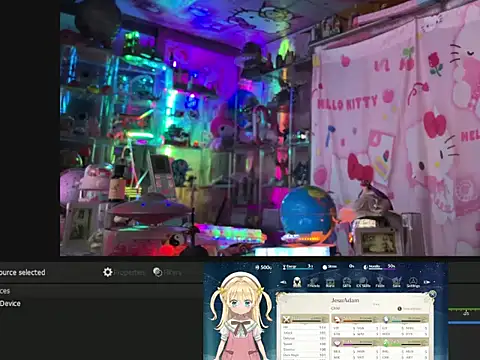480x360 pixels.
Task: Open the Friends icon in game menu
Action: 313,283
